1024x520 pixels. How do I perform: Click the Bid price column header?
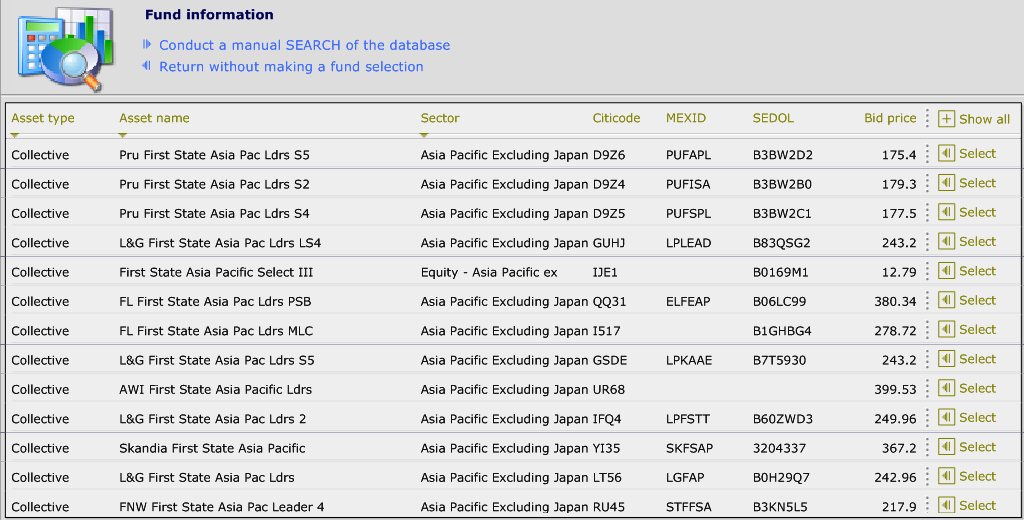click(x=890, y=118)
